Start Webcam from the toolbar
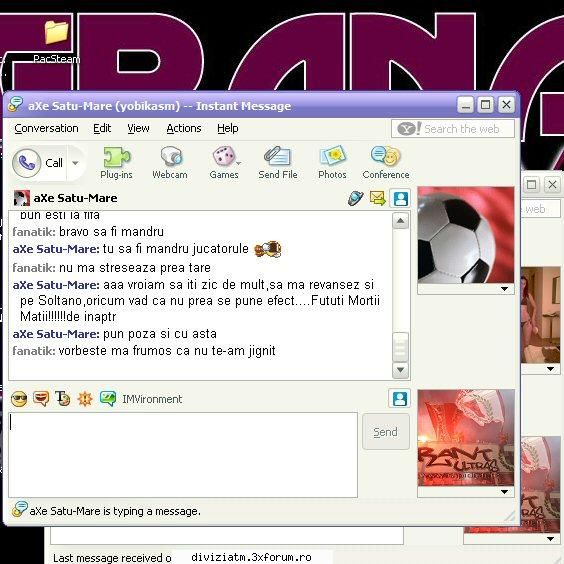This screenshot has width=564, height=564. 170,163
